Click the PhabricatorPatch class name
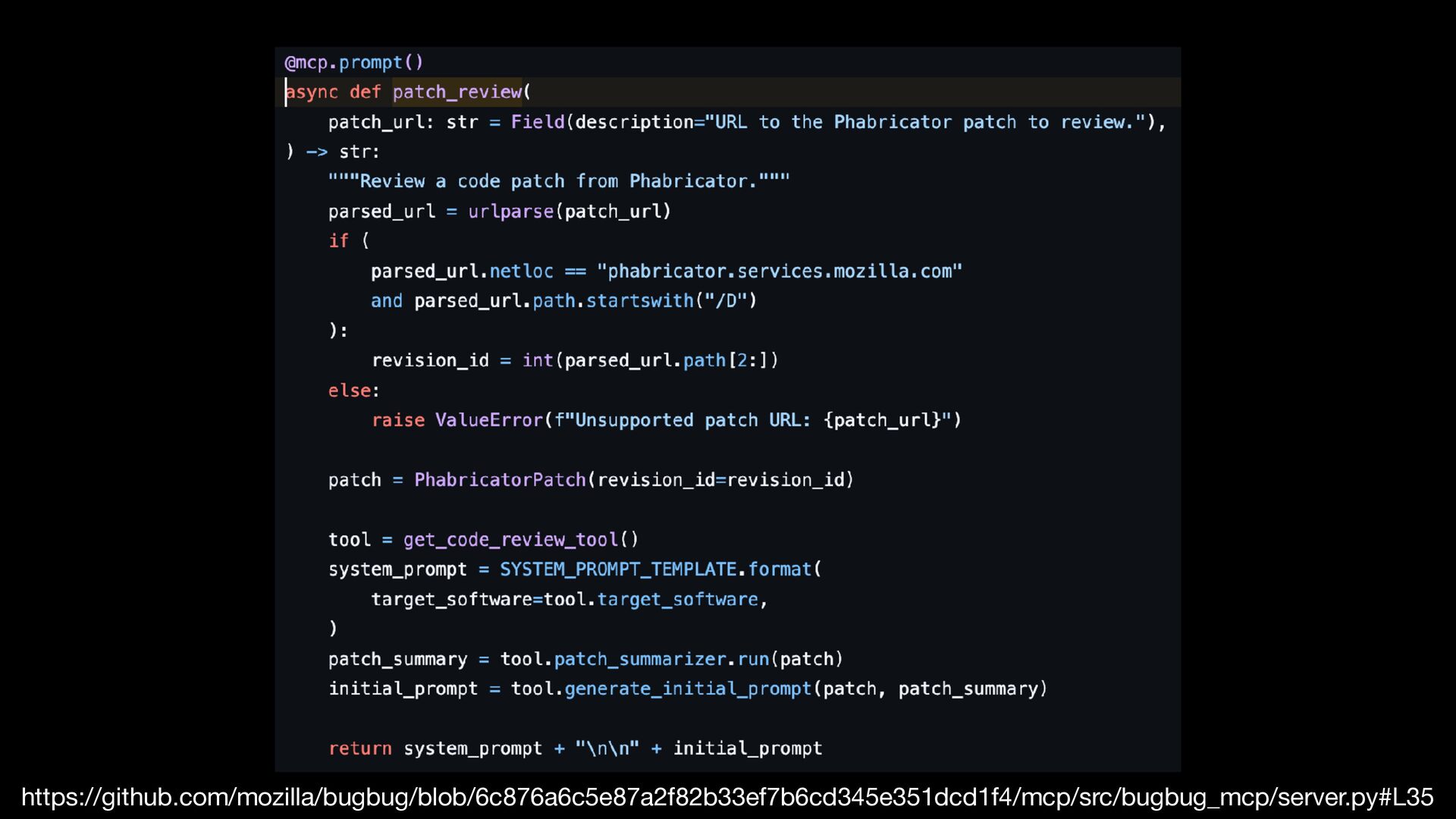1456x819 pixels. (x=500, y=480)
